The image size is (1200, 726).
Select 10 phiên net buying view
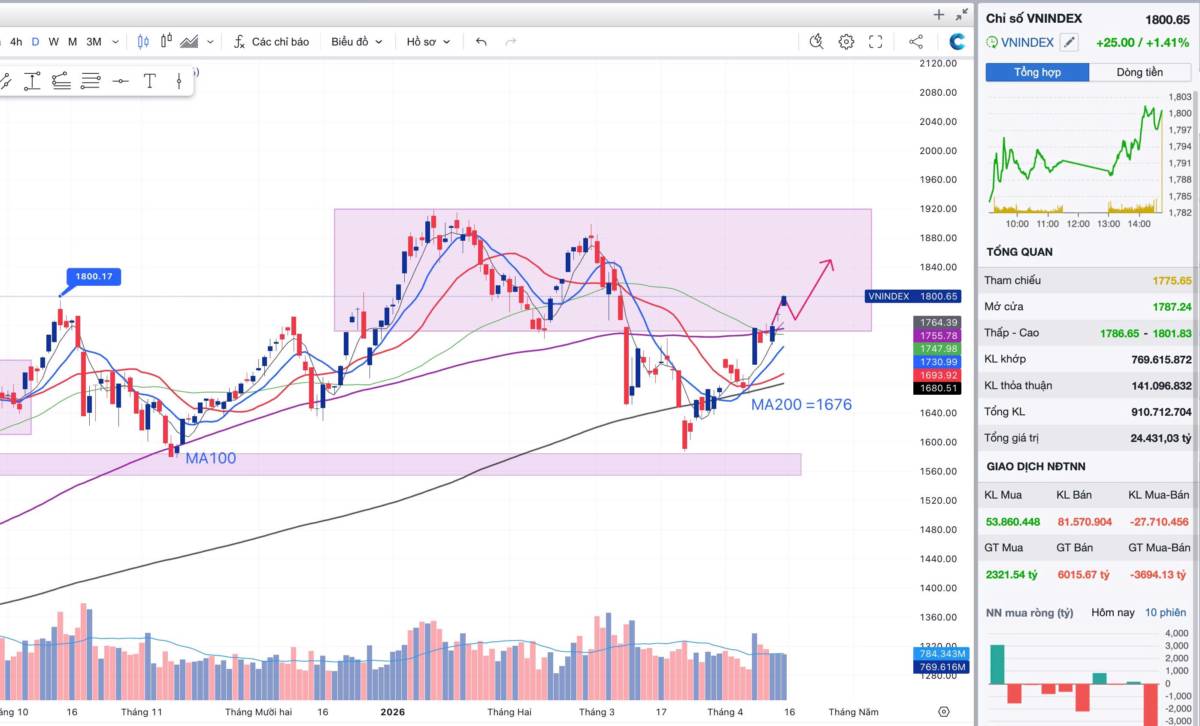point(1167,612)
